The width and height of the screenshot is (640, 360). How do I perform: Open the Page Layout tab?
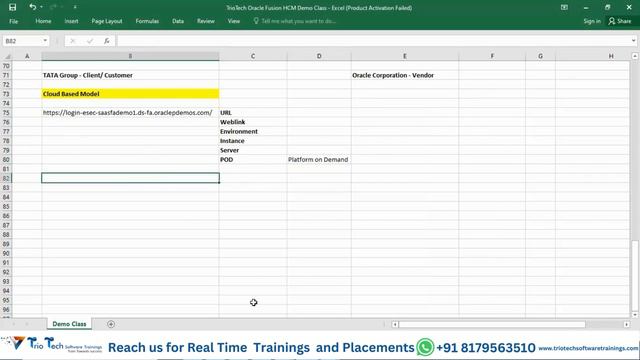coord(107,21)
